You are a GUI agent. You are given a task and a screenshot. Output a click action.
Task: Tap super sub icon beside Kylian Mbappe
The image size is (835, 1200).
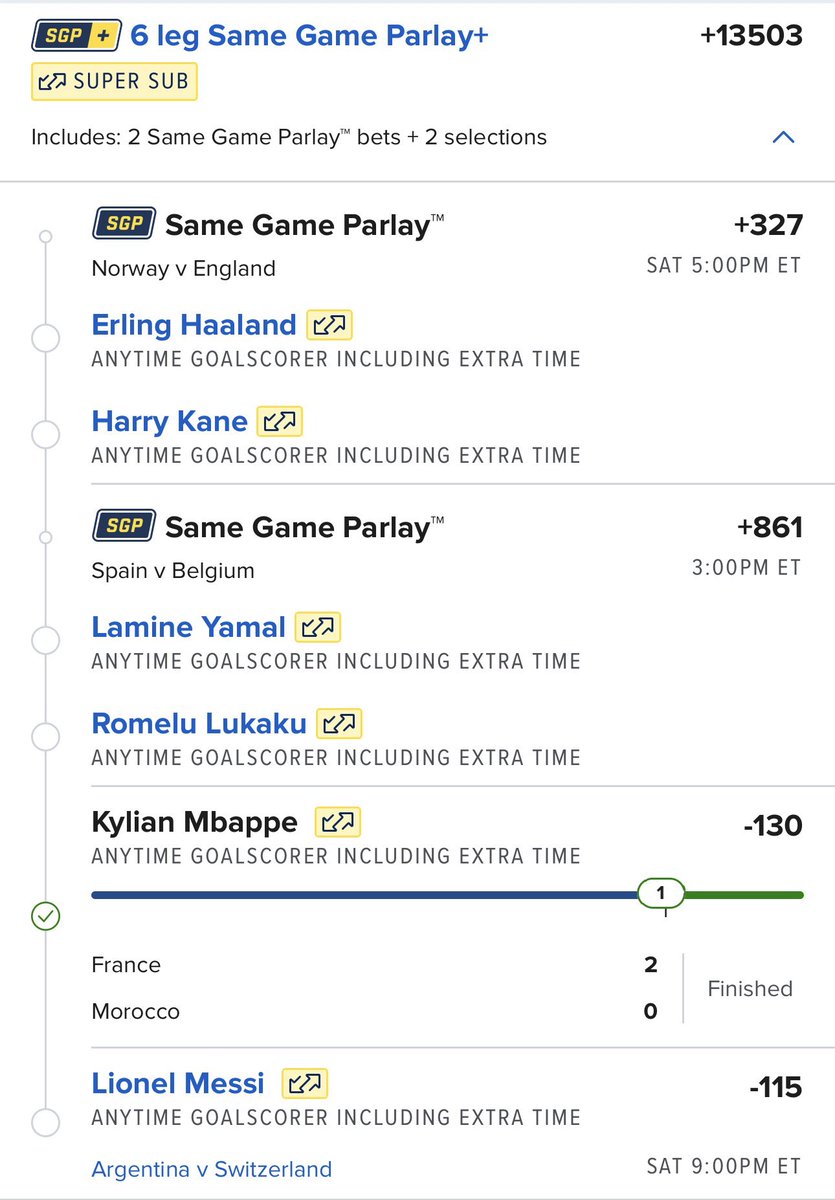[338, 822]
